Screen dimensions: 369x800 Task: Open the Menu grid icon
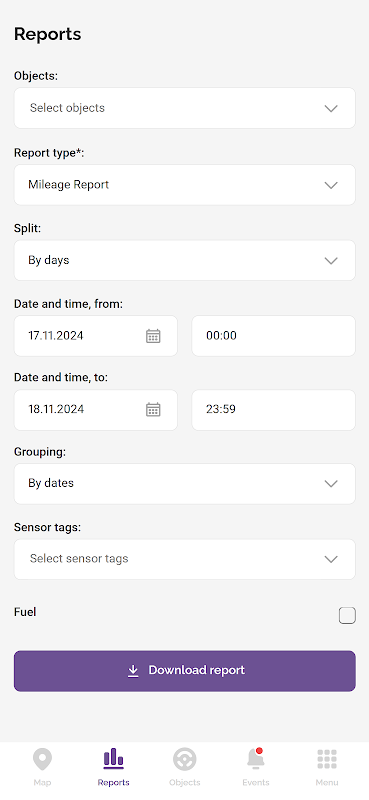(x=327, y=759)
